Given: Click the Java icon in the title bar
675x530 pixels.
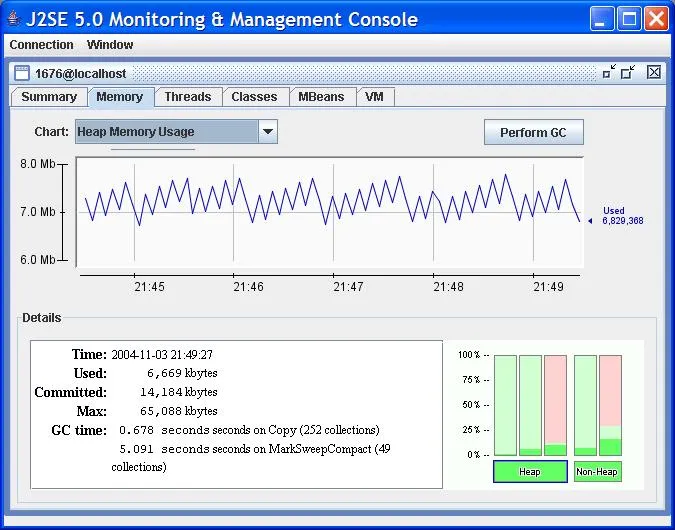Looking at the screenshot, I should pyautogui.click(x=14, y=19).
